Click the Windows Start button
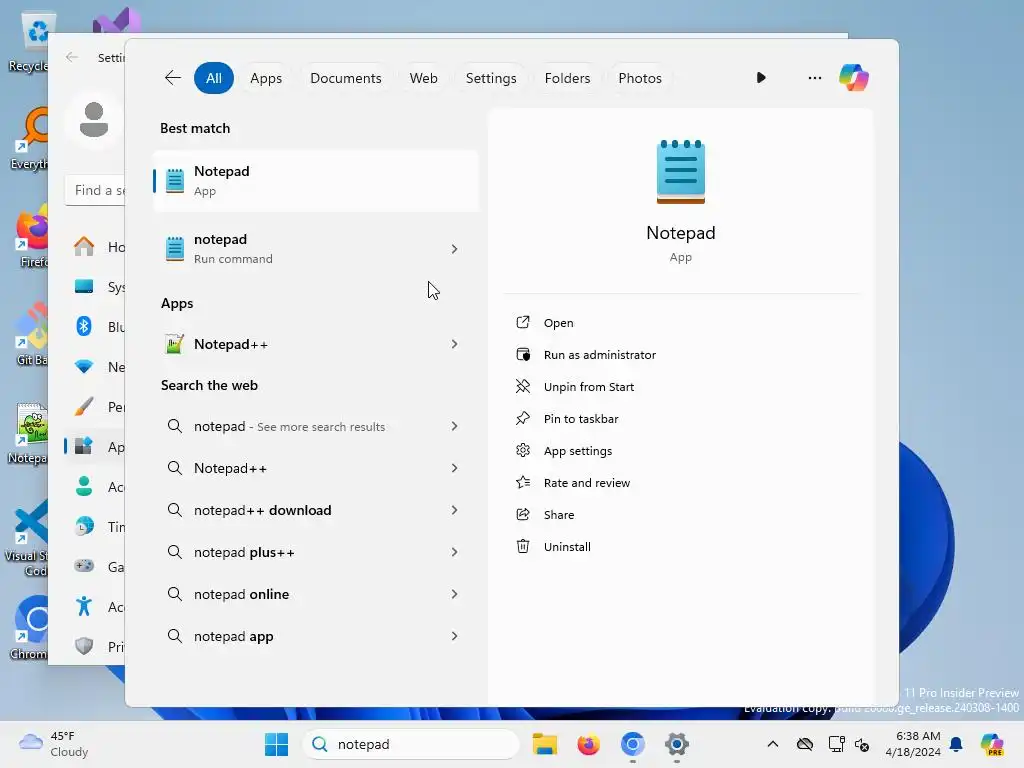 [x=276, y=744]
